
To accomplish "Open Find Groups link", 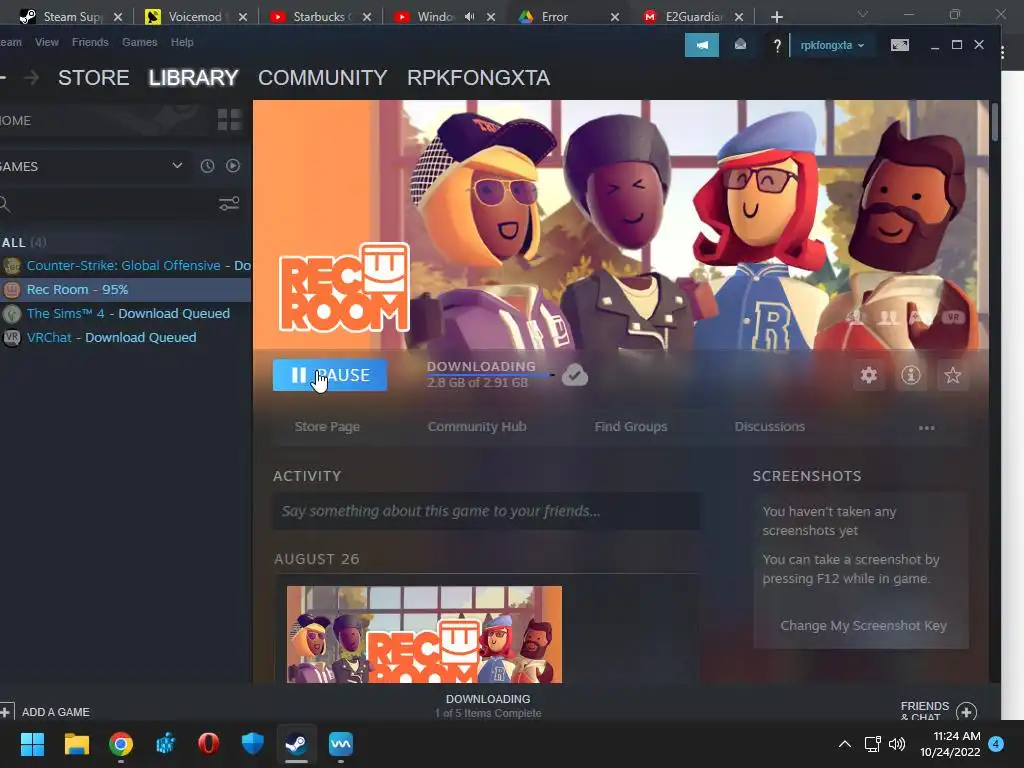I will coord(631,426).
